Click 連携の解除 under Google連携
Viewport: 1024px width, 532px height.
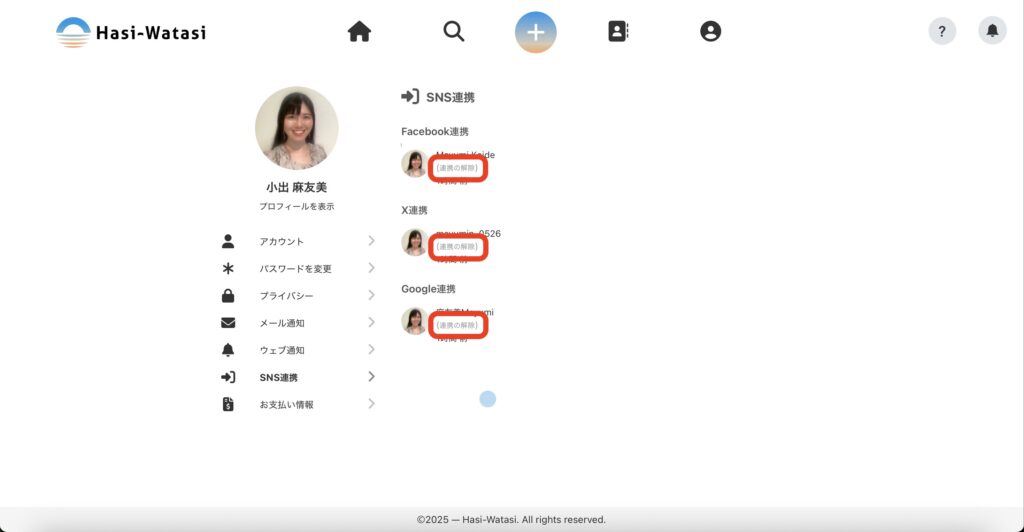point(458,325)
